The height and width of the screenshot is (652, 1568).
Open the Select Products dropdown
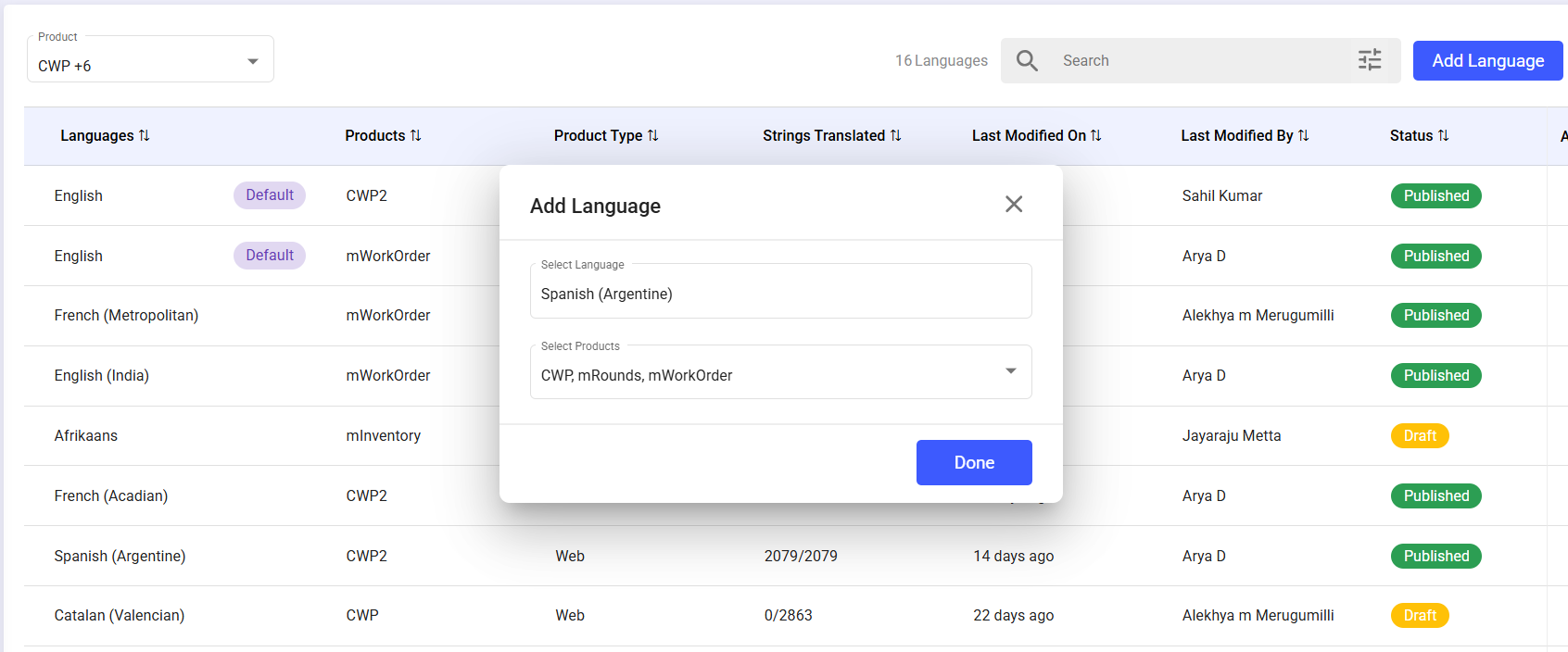[1010, 372]
